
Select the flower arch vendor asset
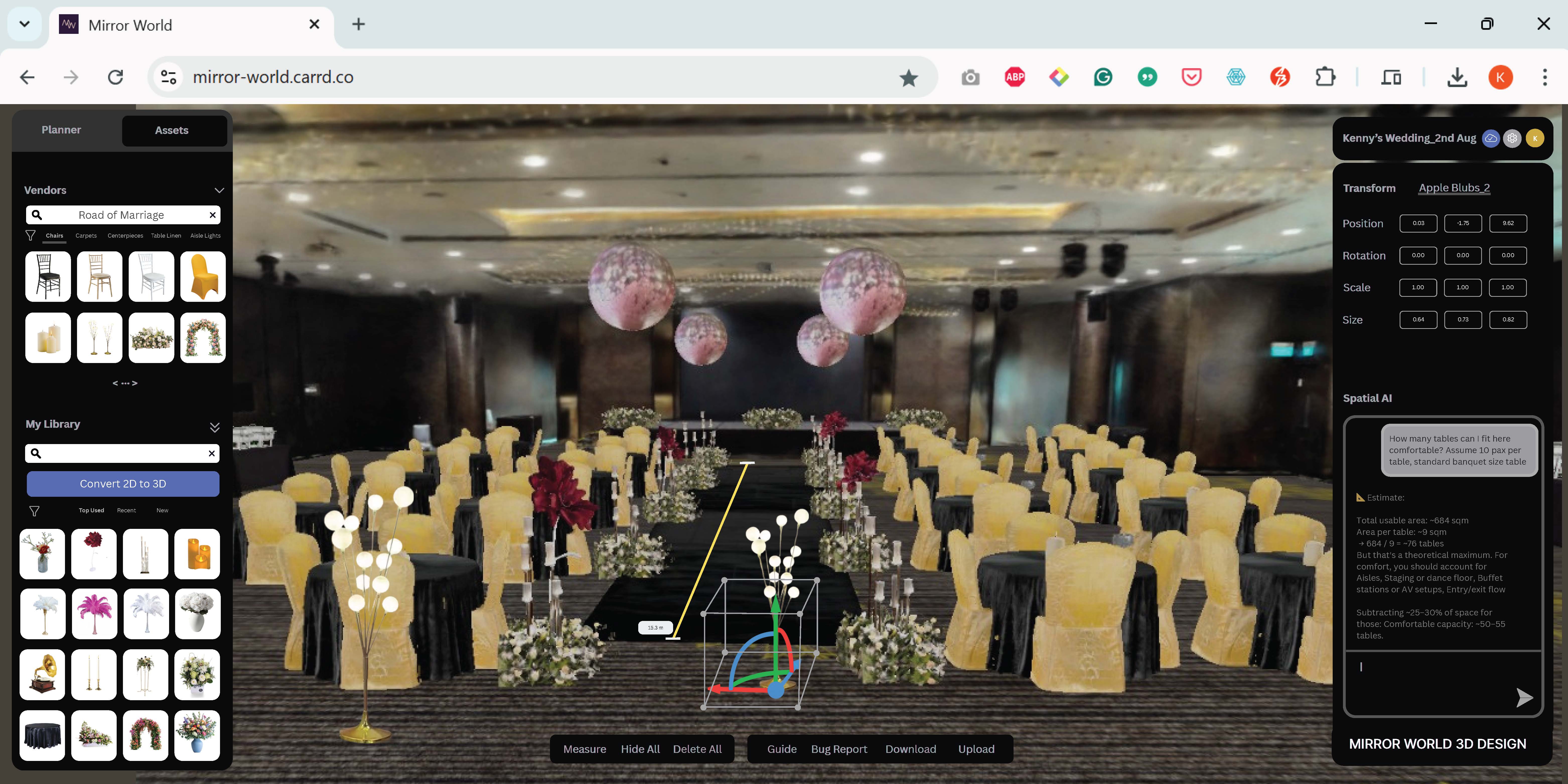(203, 338)
